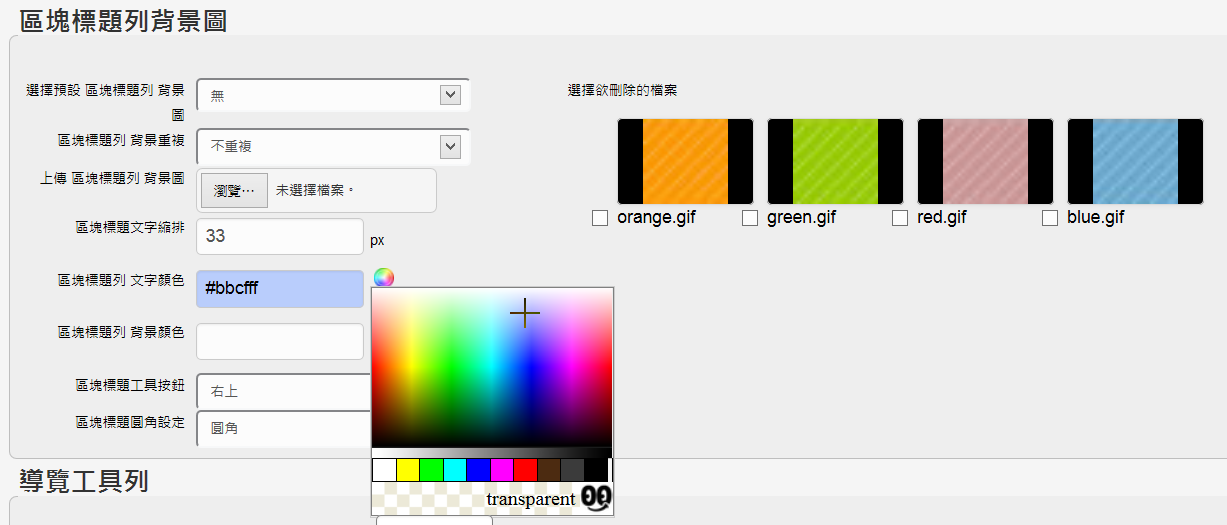The image size is (1227, 525).
Task: Mark the blue.gif checkbox for deletion
Action: (x=1050, y=218)
